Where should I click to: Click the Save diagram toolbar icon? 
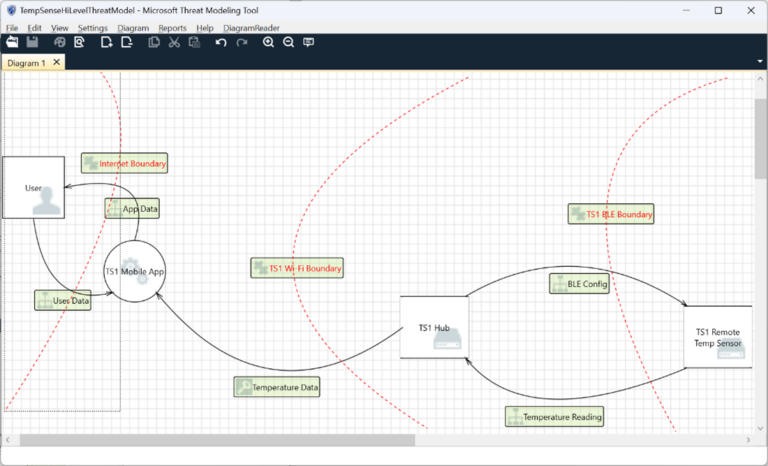click(32, 42)
